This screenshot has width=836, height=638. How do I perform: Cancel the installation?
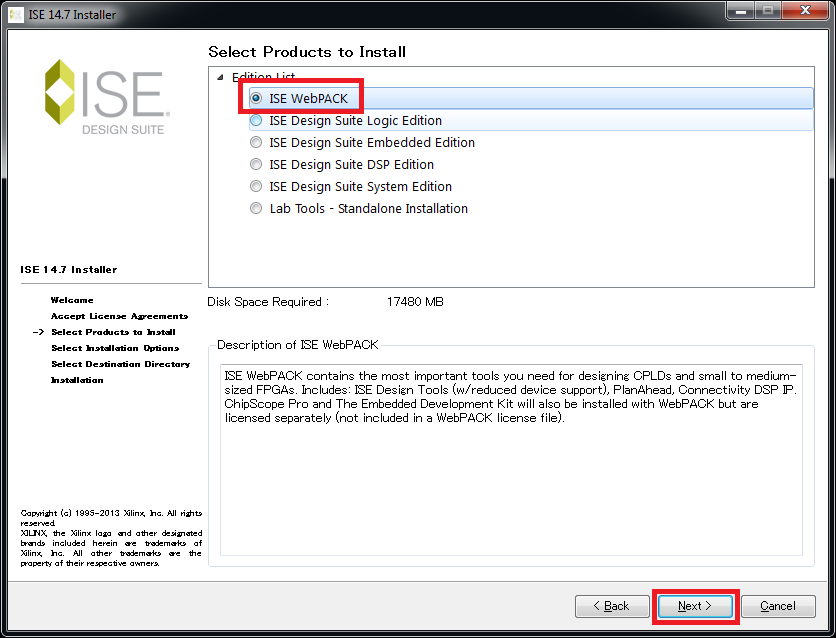click(778, 606)
